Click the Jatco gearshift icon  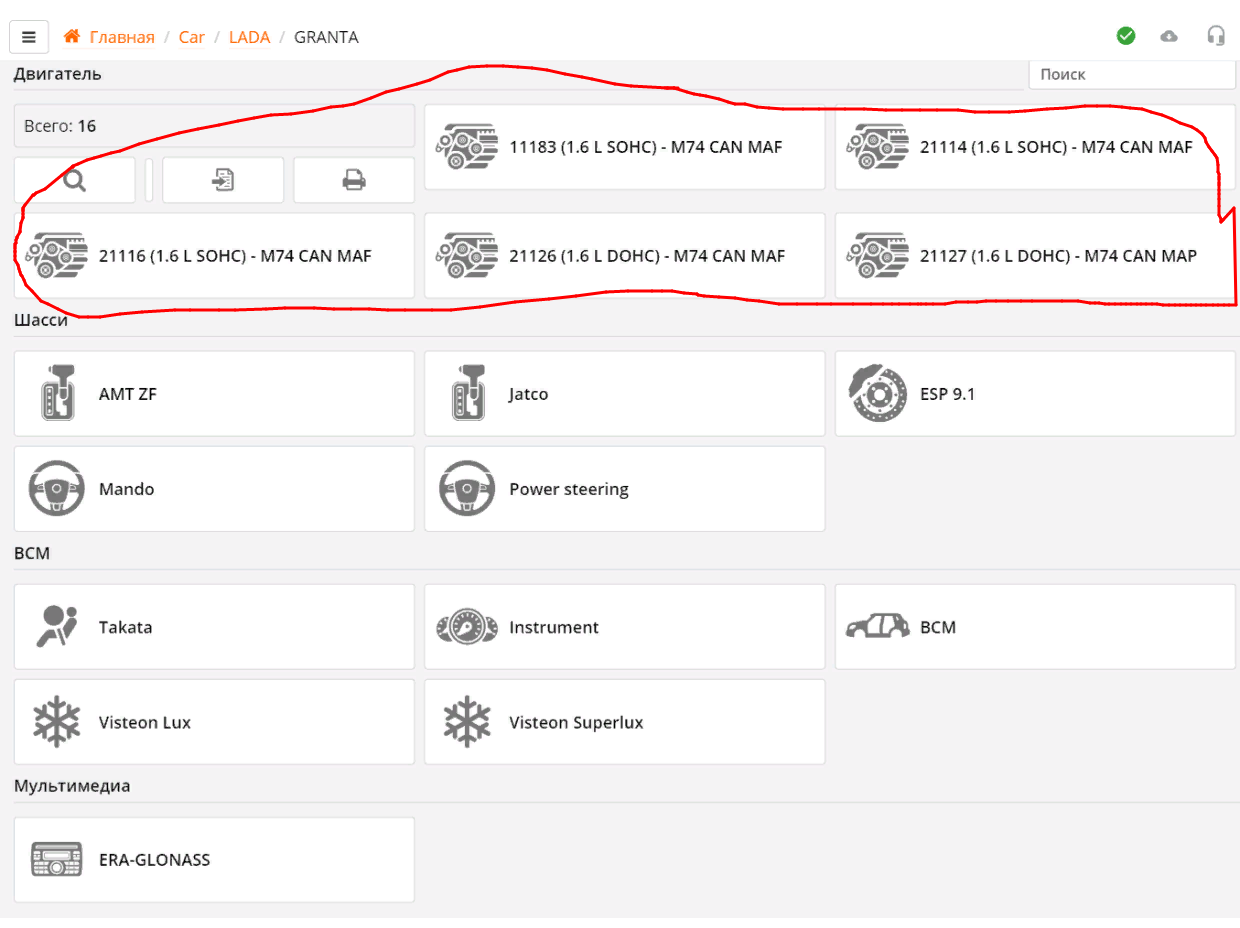click(x=467, y=393)
